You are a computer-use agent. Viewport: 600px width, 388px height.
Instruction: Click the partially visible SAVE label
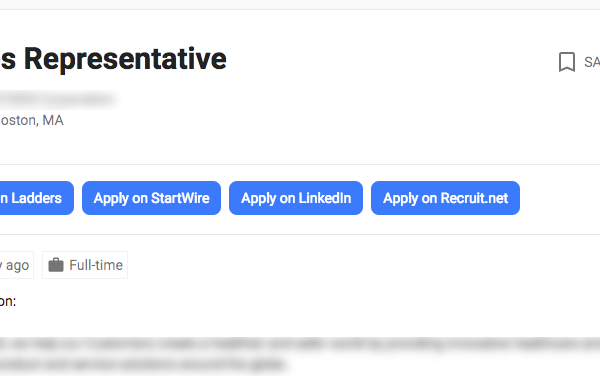coord(592,62)
